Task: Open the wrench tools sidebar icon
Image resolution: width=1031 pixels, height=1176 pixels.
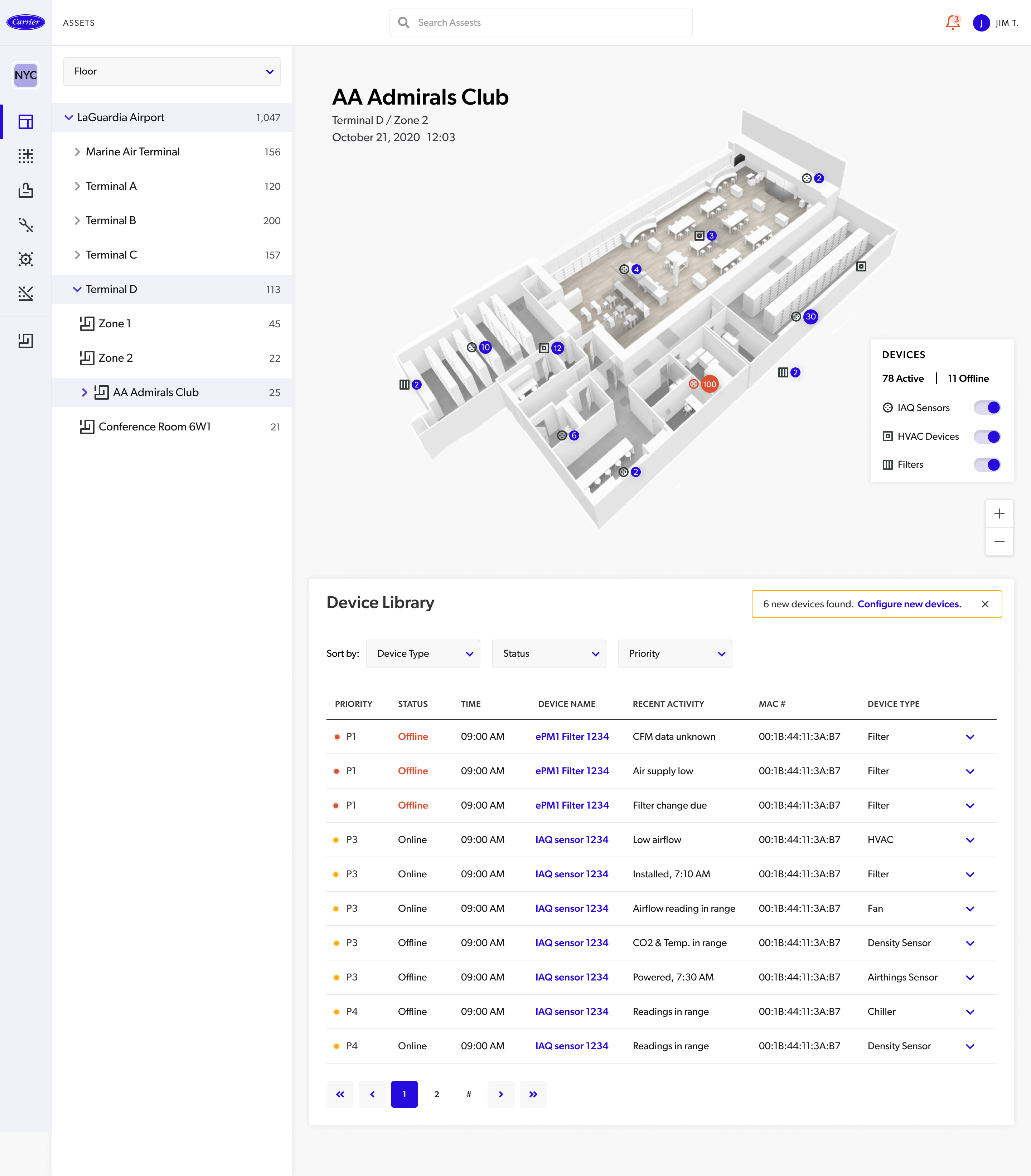Action: [25, 225]
